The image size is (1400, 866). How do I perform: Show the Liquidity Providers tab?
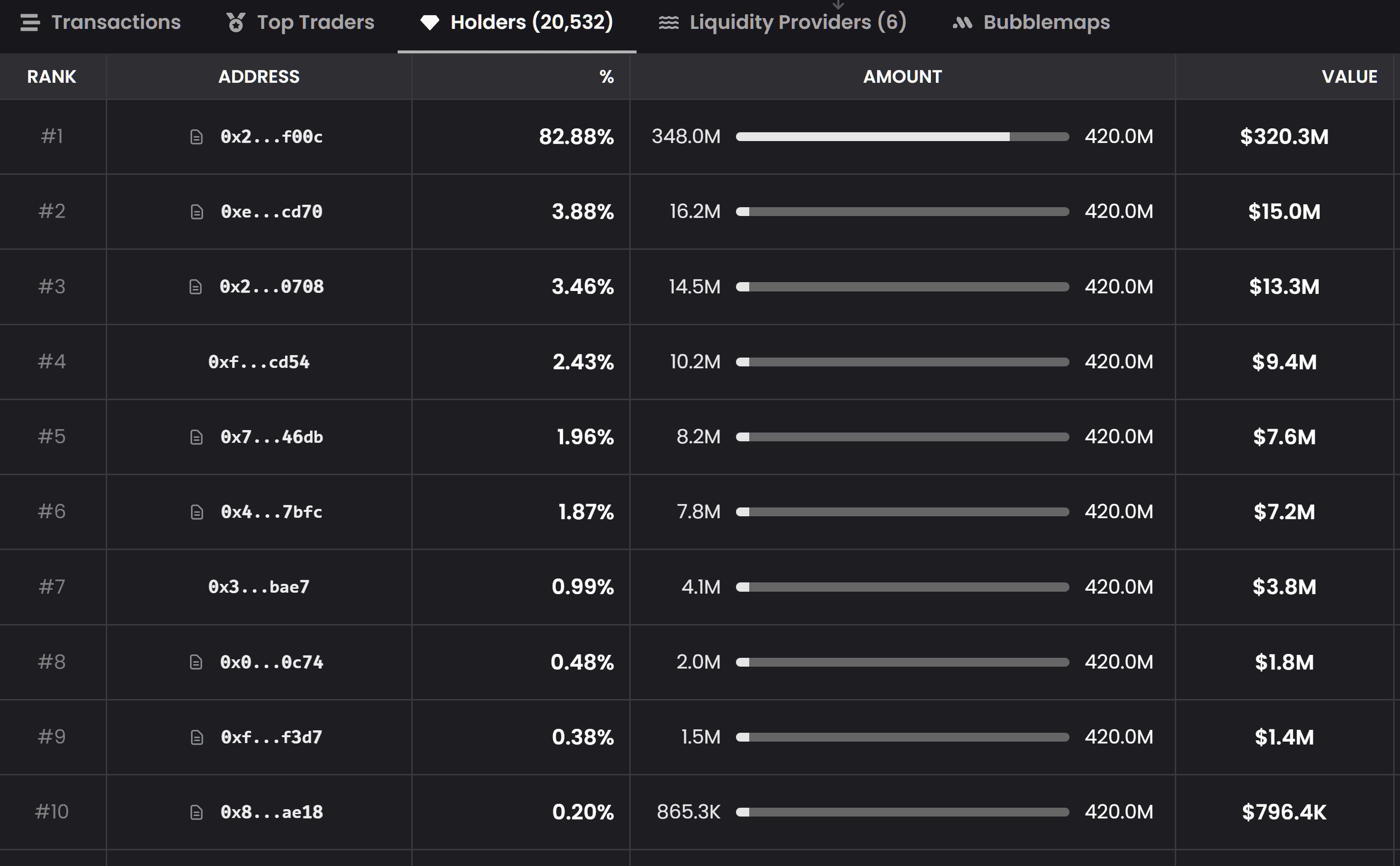(x=782, y=23)
